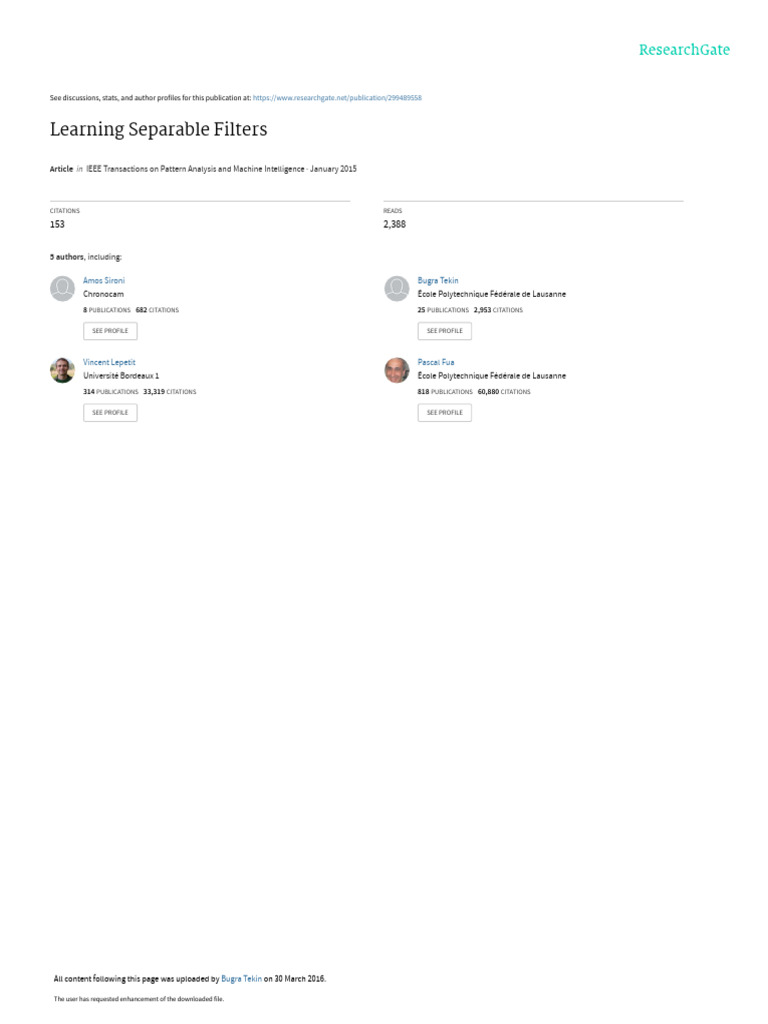Open Pascal Fua author name link

tap(436, 362)
